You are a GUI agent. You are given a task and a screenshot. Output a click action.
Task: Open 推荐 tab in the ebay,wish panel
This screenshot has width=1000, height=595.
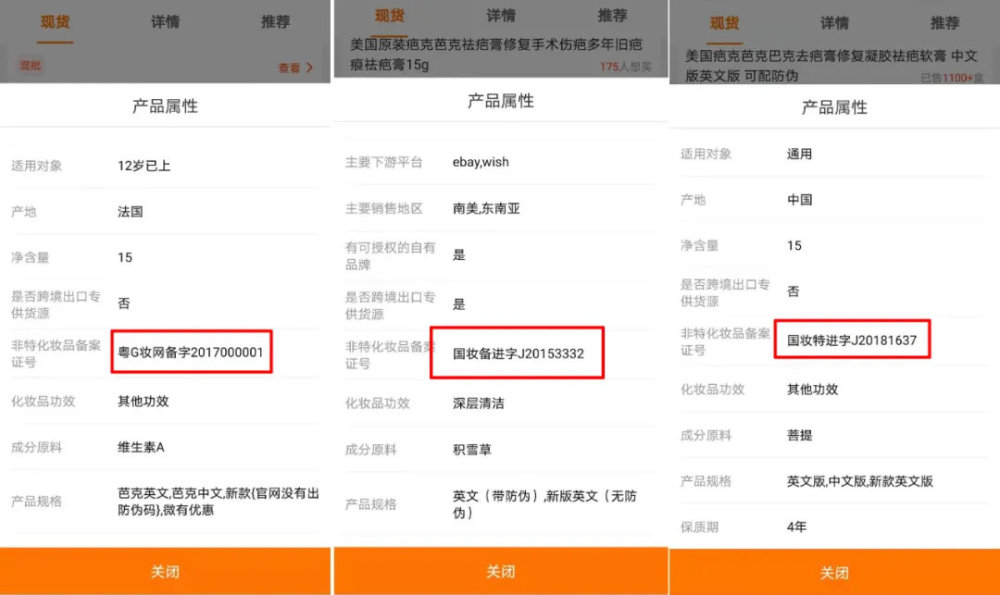click(612, 15)
